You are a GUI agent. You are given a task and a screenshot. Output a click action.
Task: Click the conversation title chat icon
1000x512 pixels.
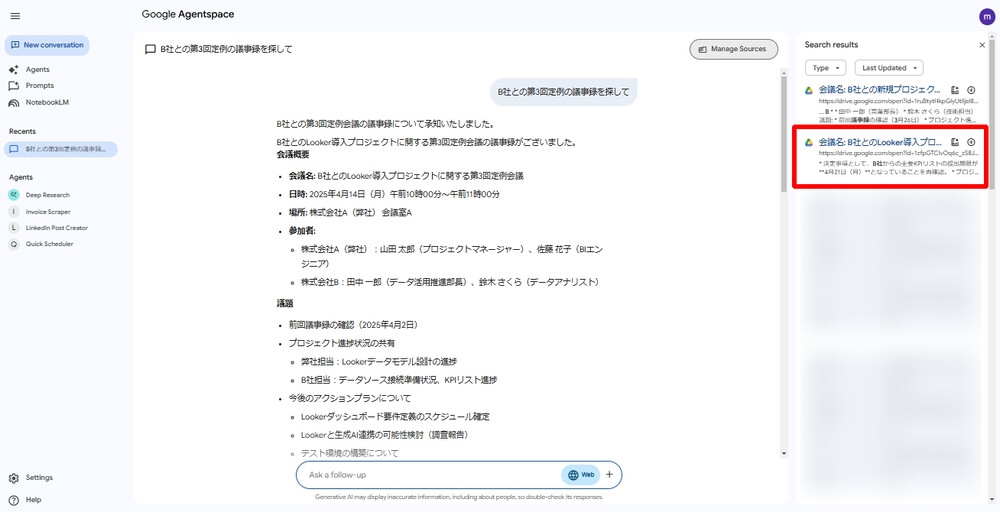(150, 50)
